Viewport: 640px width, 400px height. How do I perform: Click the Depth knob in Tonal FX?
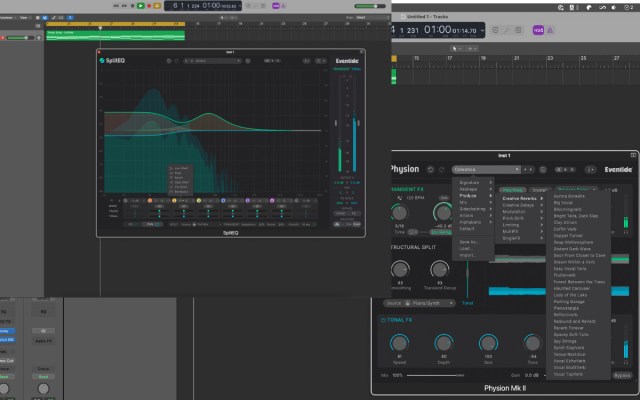click(444, 343)
